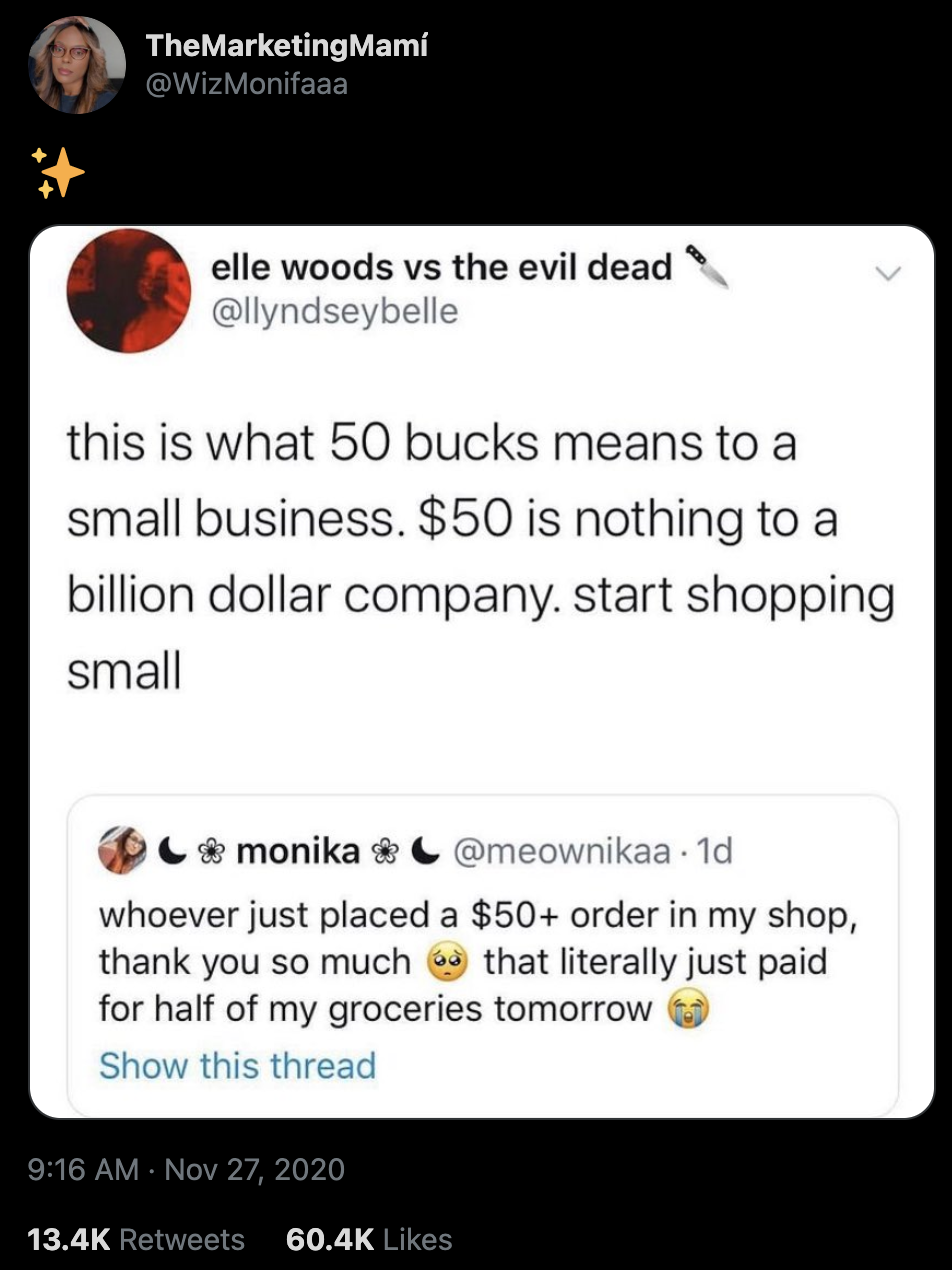Open the 9:16 AM Nov 27, 2020 timestamp
This screenshot has height=1270, width=952.
[x=187, y=1169]
